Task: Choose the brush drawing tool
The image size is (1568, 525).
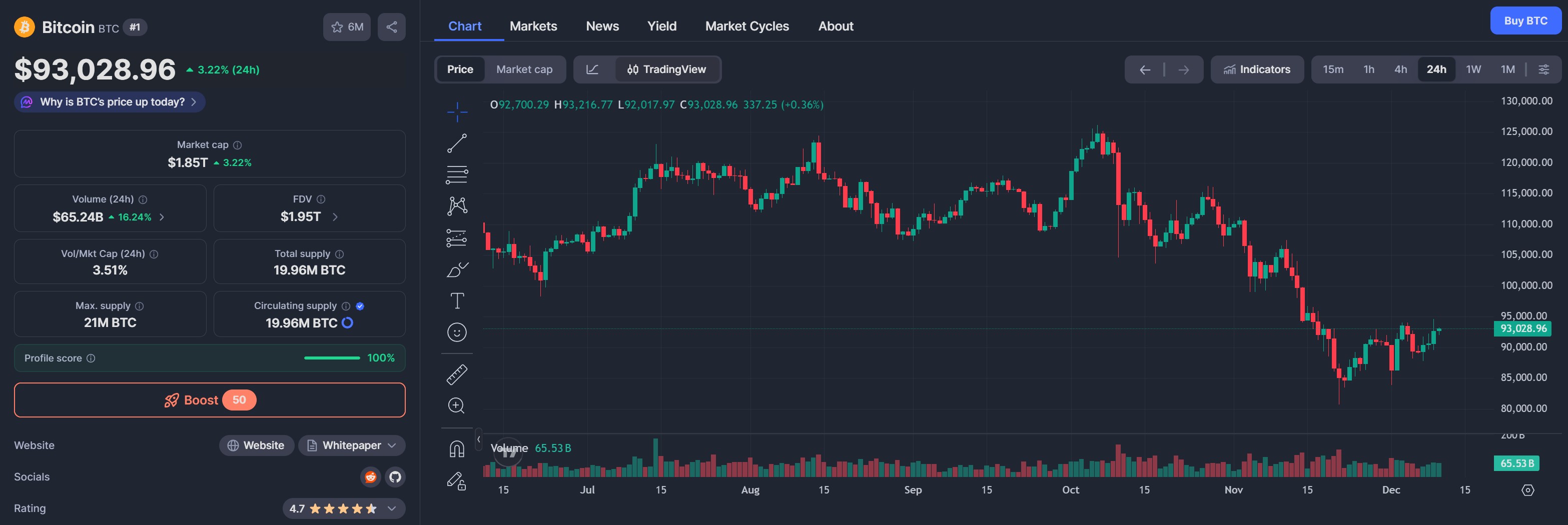Action: coord(456,269)
